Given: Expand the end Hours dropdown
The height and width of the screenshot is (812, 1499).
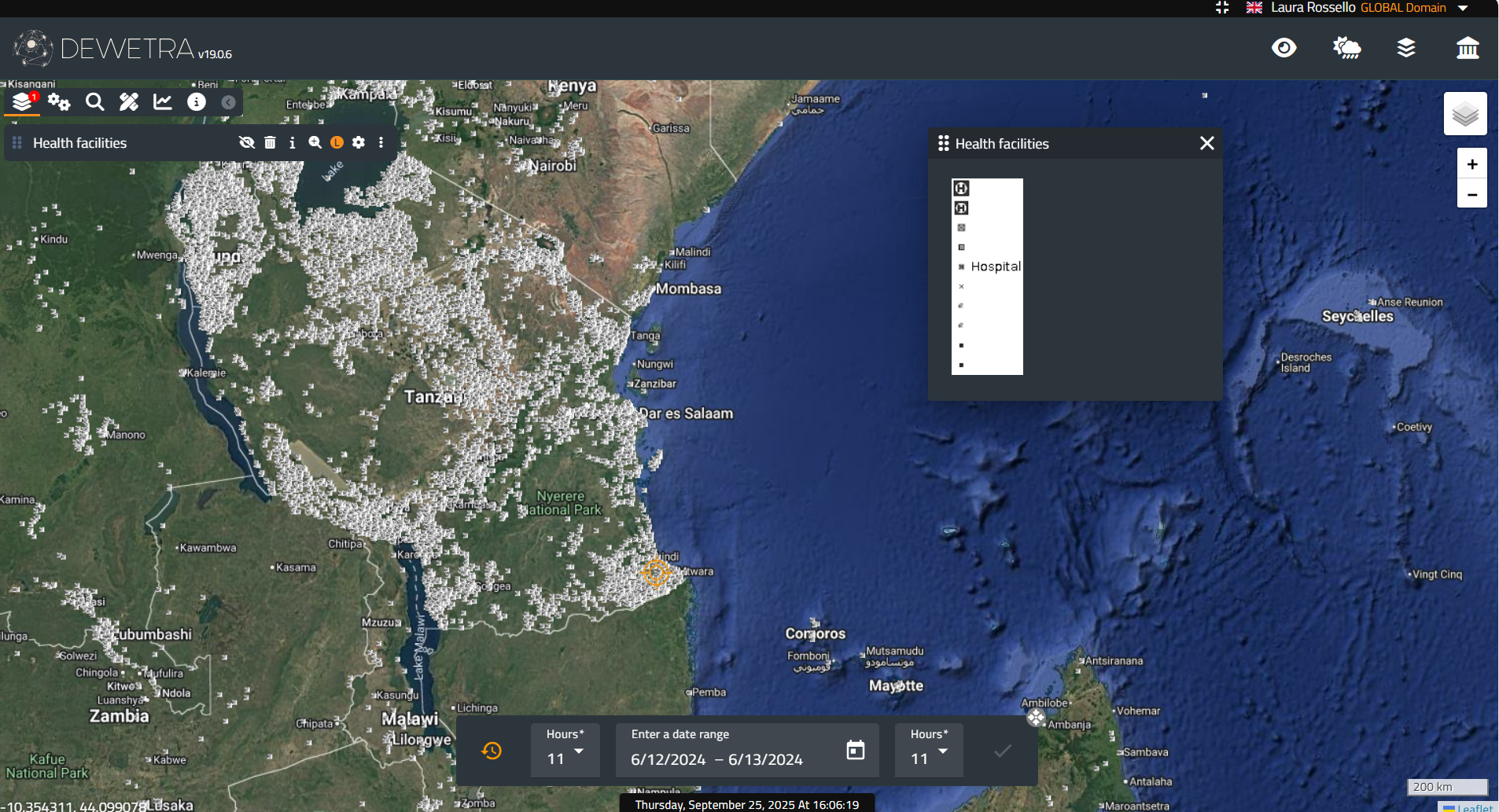Looking at the screenshot, I should [929, 751].
